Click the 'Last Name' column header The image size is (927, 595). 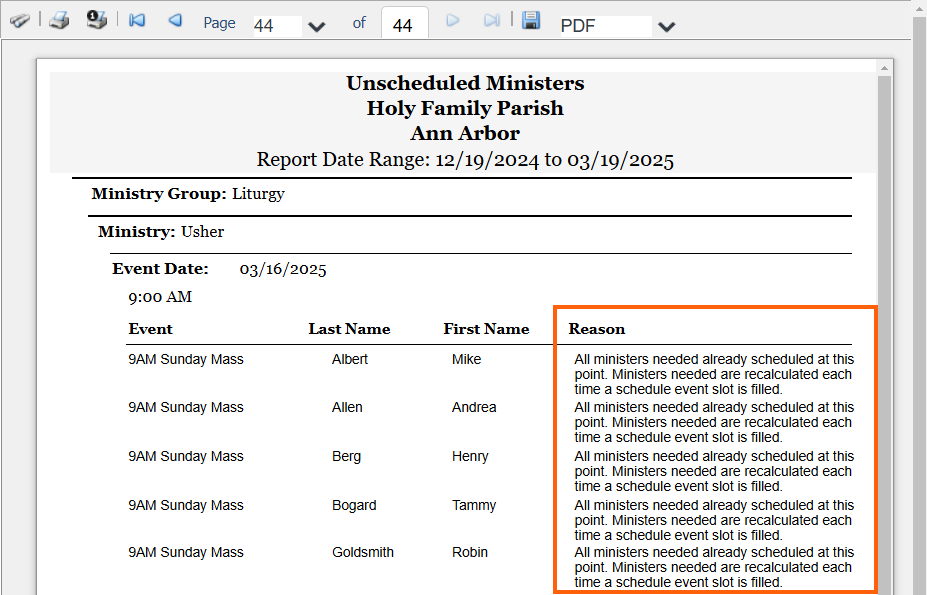pos(349,329)
